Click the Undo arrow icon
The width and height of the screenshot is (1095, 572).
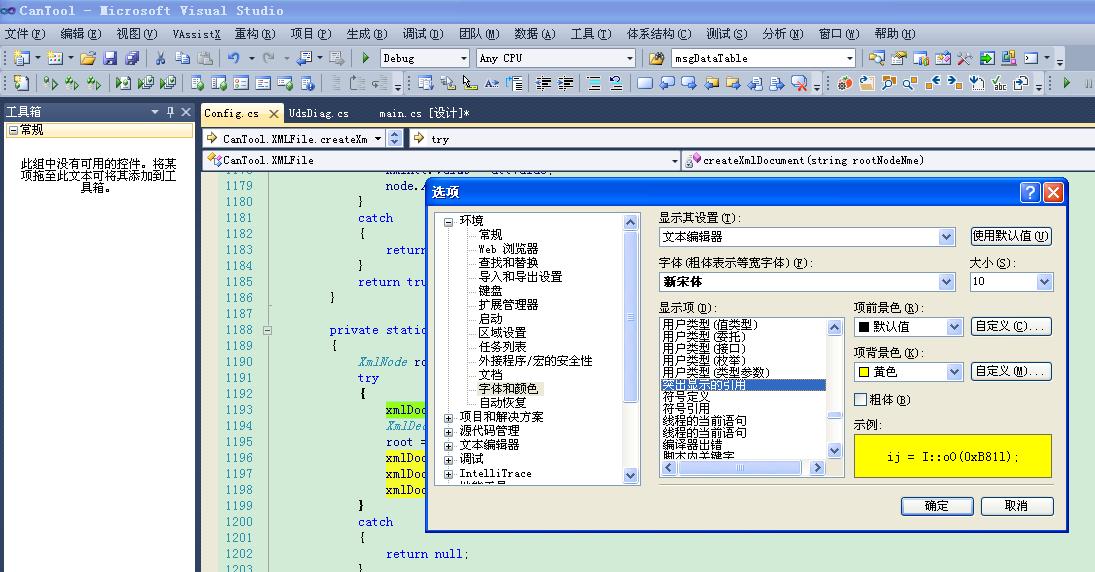click(x=234, y=58)
